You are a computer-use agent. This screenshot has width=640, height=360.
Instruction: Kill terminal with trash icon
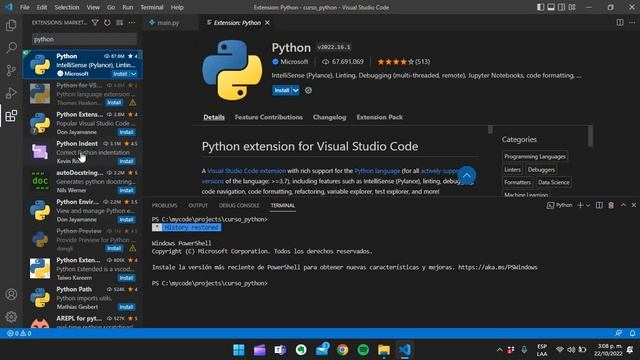(611, 205)
